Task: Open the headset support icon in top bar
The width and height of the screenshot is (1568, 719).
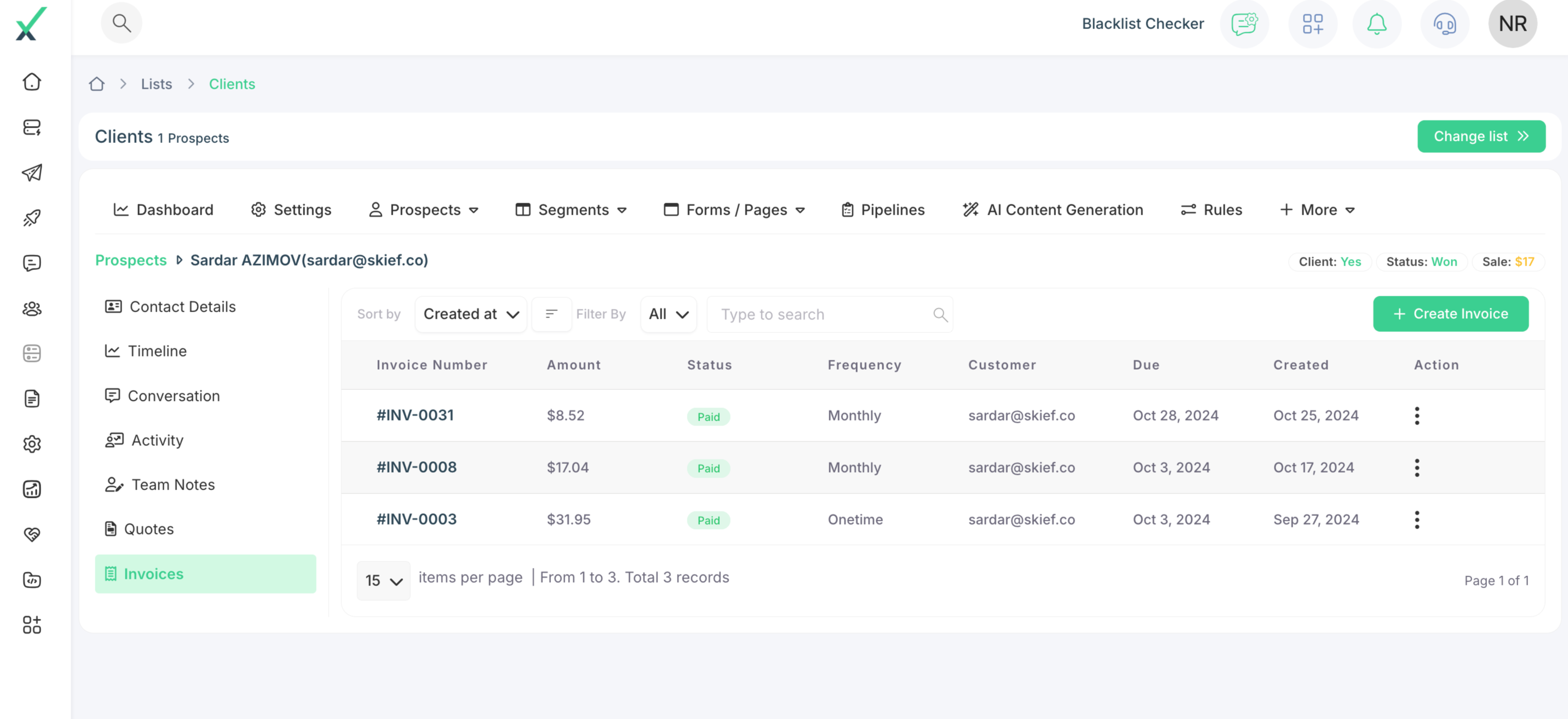Action: [1444, 24]
